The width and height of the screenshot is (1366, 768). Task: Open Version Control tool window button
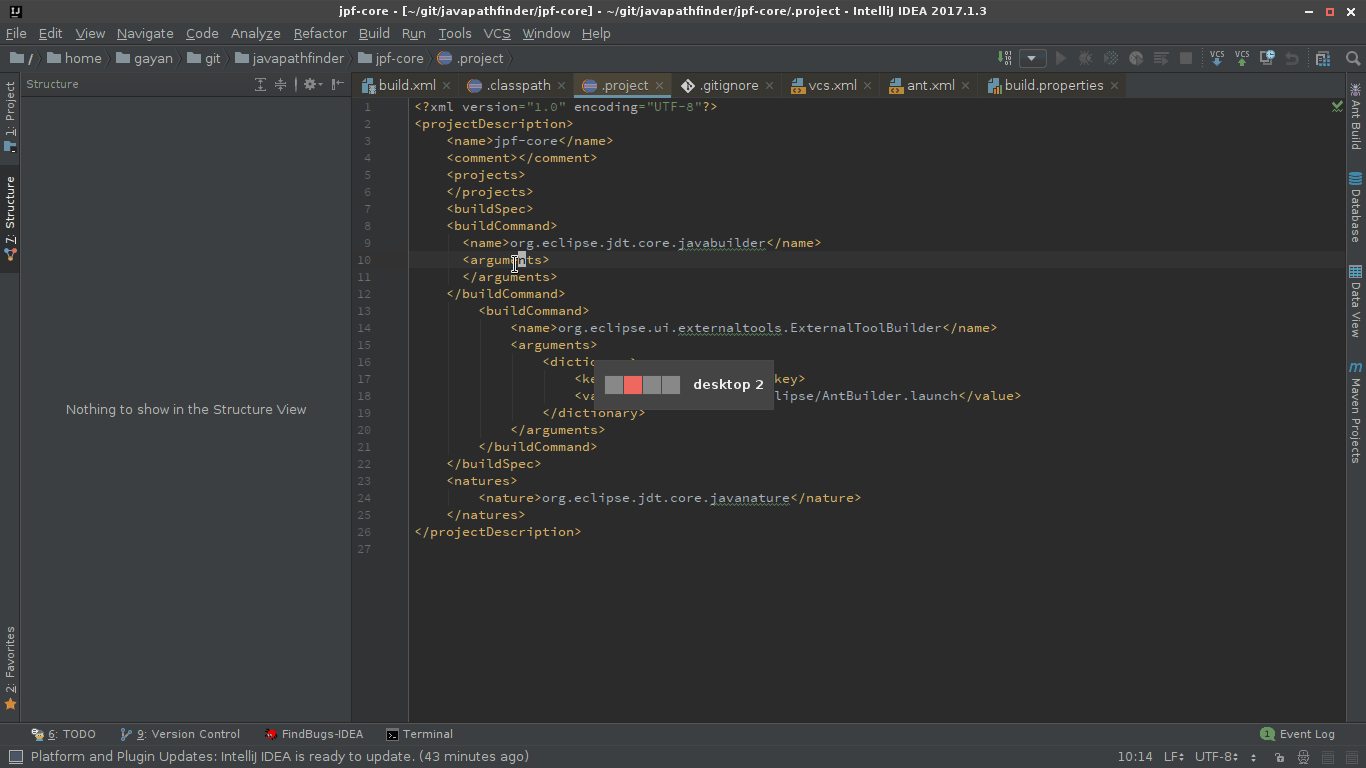click(x=180, y=733)
